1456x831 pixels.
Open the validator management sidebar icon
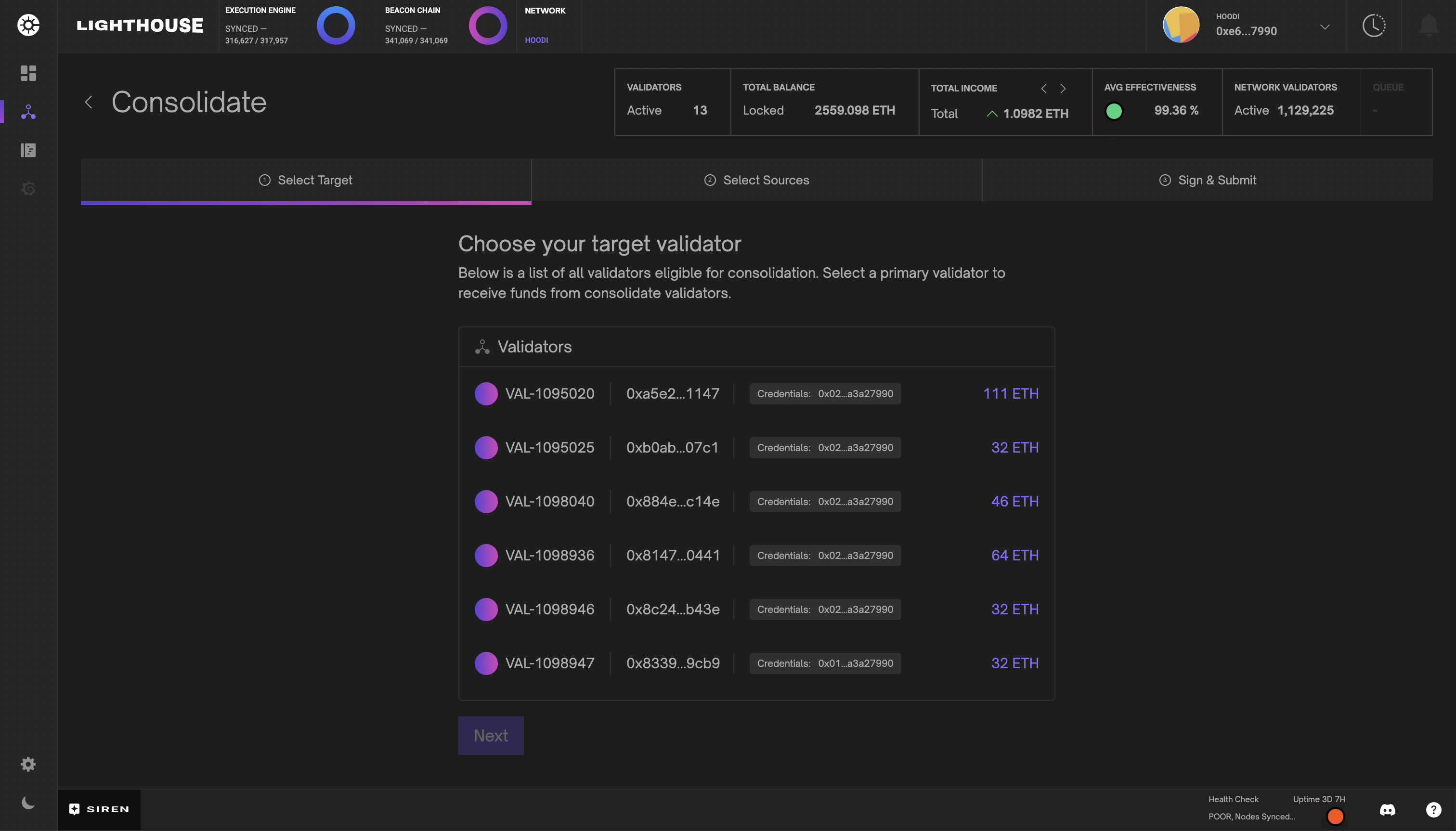tap(28, 112)
